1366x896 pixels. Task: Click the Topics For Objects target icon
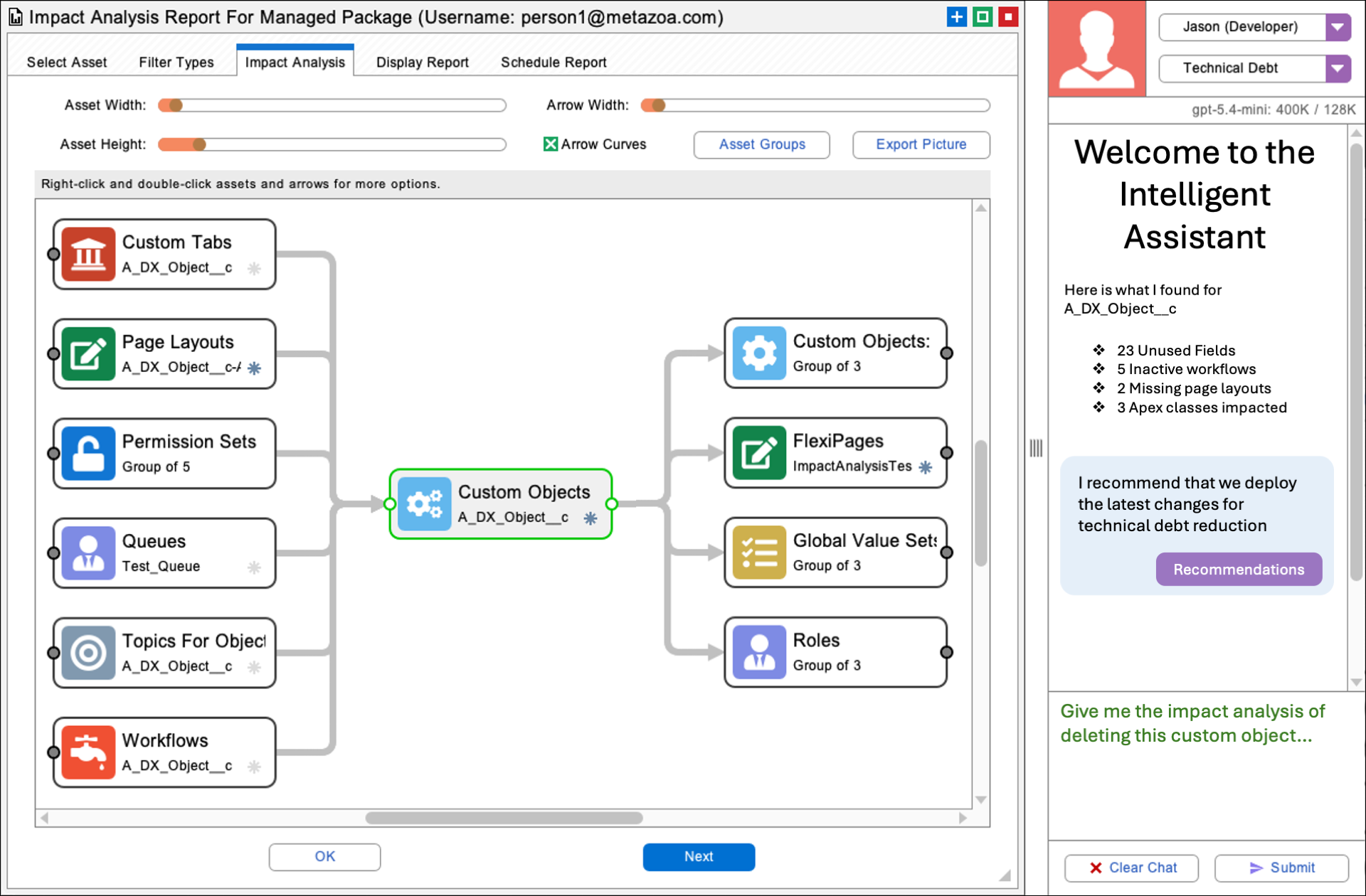(88, 653)
